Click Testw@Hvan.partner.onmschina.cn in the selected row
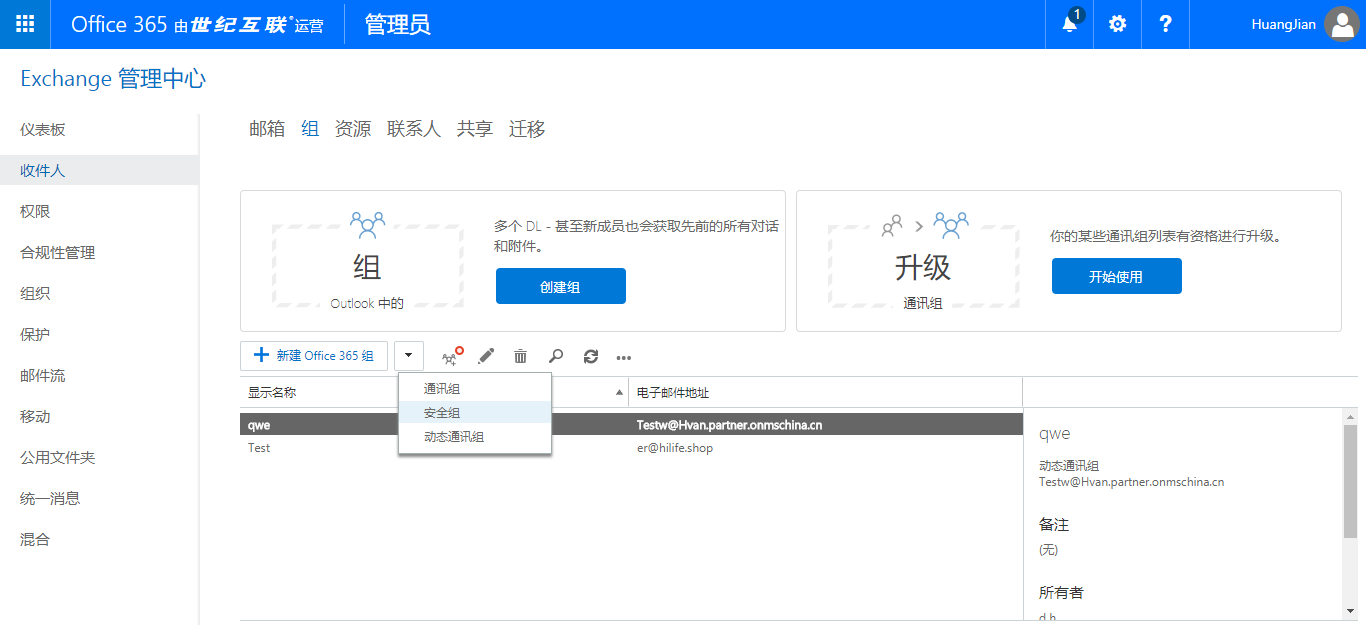The height and width of the screenshot is (625, 1366). 729,425
